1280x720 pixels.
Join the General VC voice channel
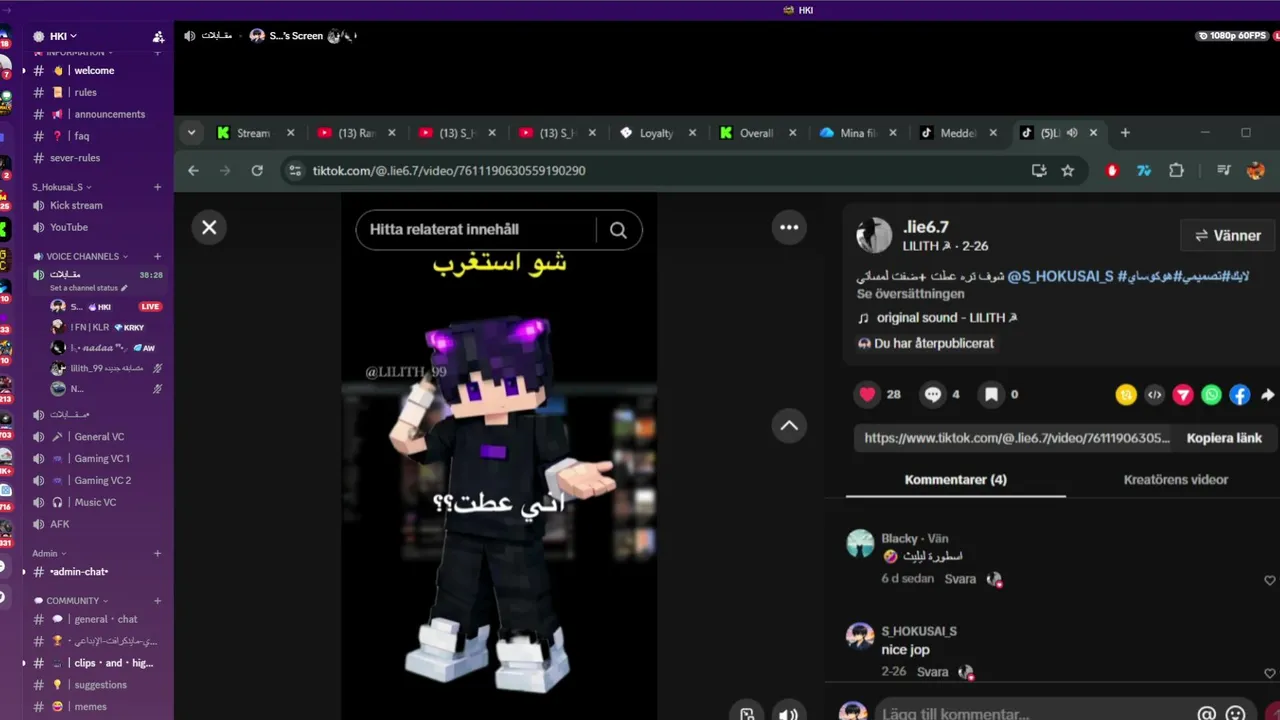97,437
